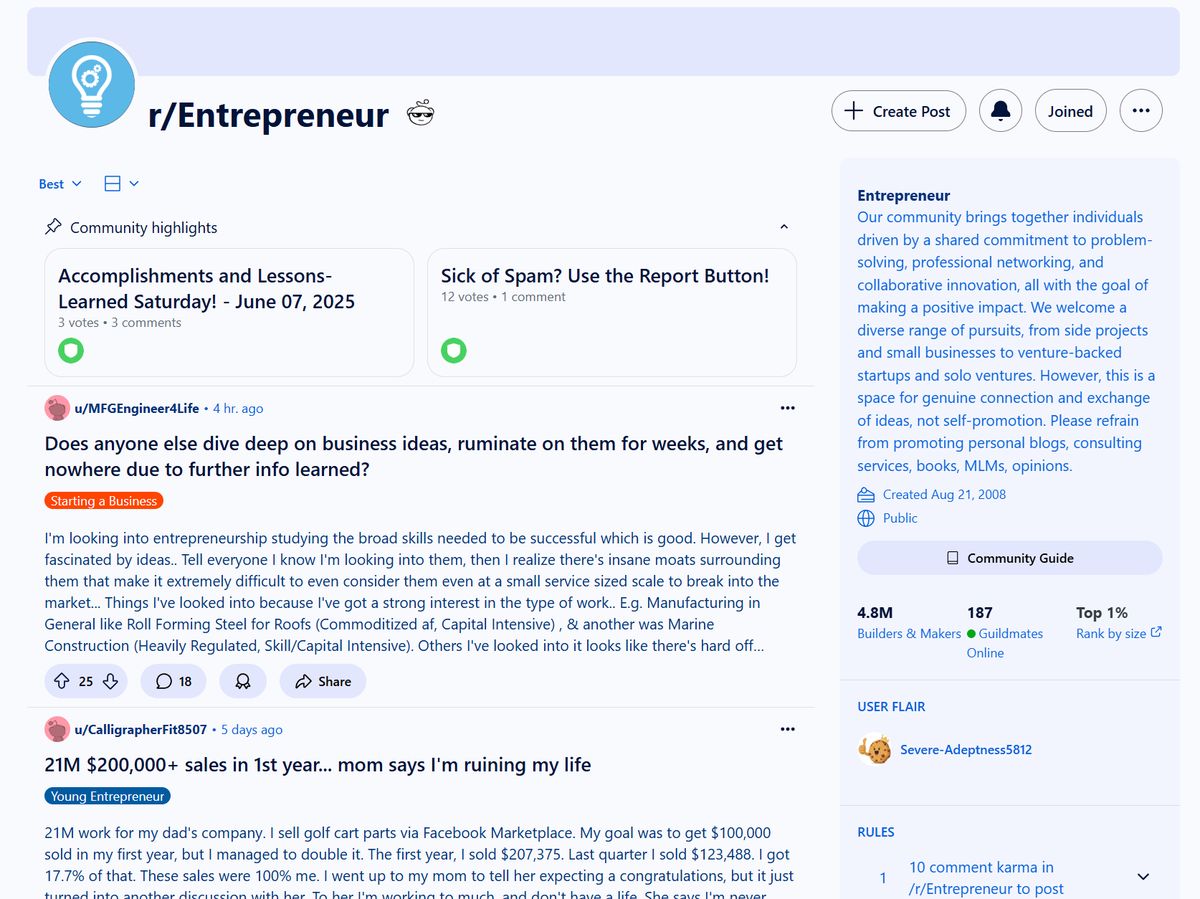Image resolution: width=1200 pixels, height=899 pixels.
Task: Share the first post
Action: [x=322, y=681]
